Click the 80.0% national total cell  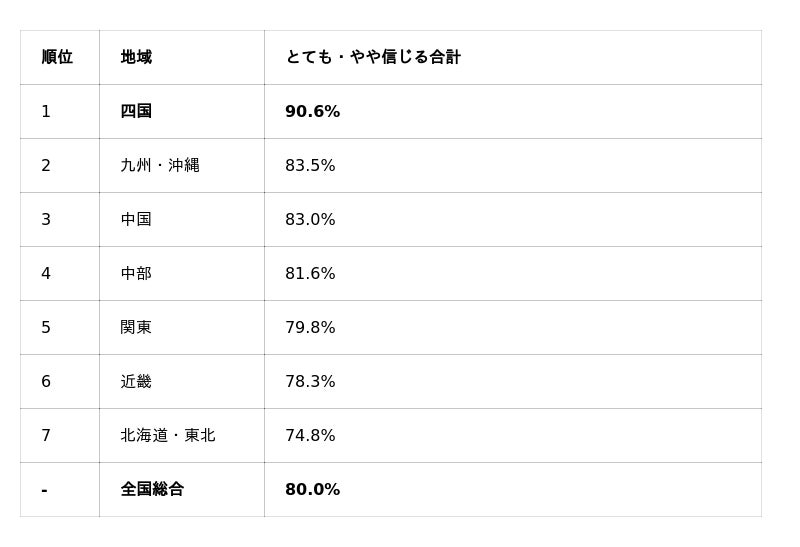[312, 489]
